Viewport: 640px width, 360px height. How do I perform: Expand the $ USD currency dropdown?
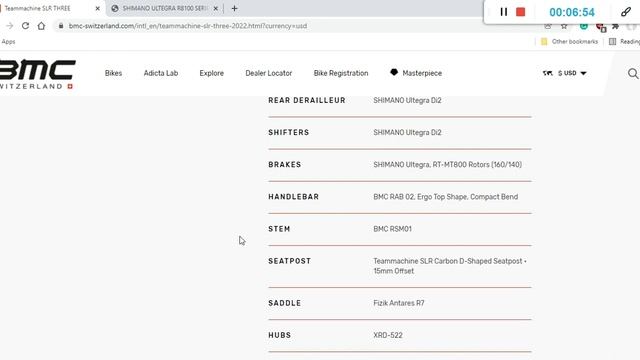coord(572,73)
